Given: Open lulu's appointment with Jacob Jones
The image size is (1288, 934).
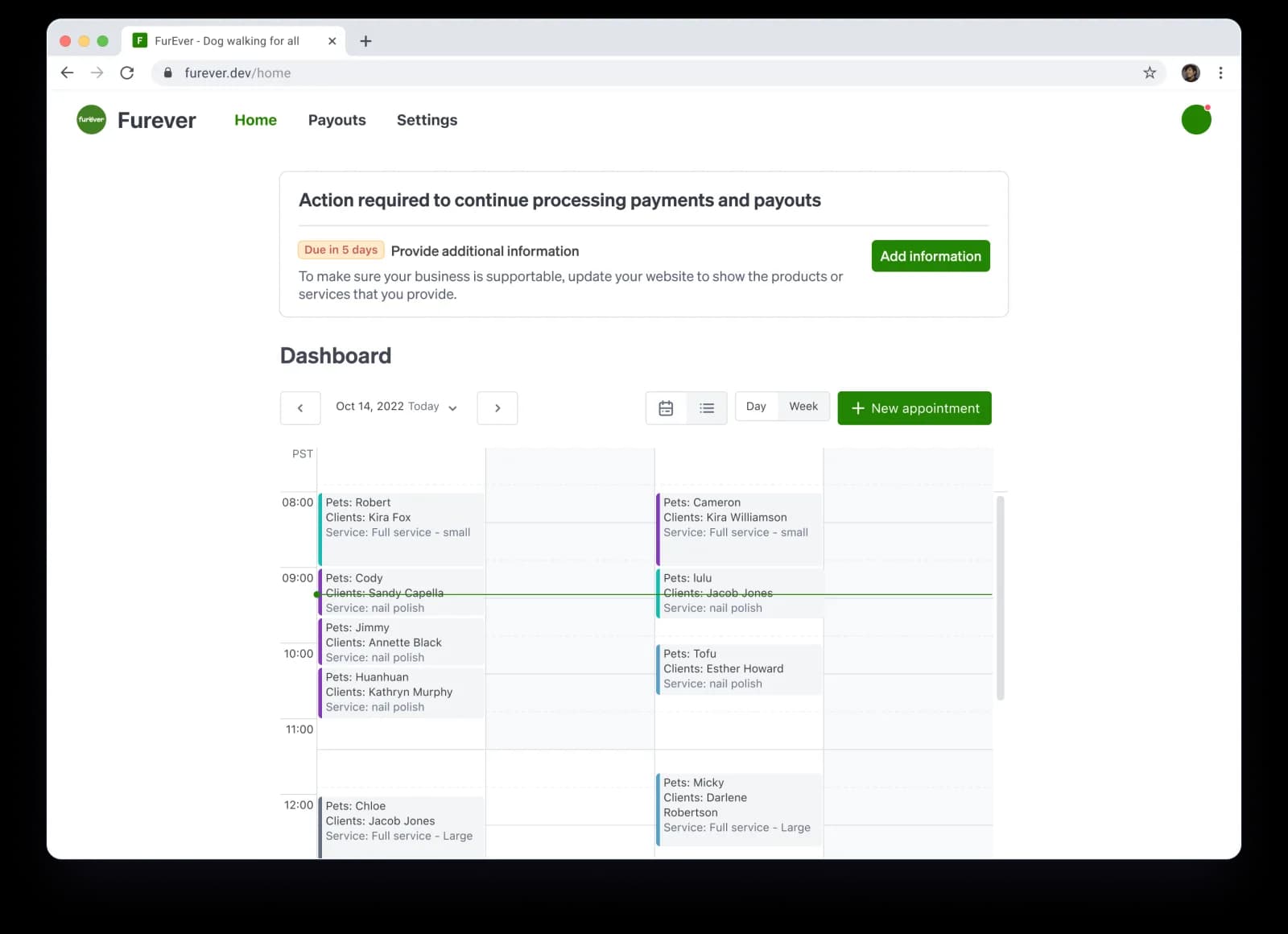Looking at the screenshot, I should click(x=739, y=593).
